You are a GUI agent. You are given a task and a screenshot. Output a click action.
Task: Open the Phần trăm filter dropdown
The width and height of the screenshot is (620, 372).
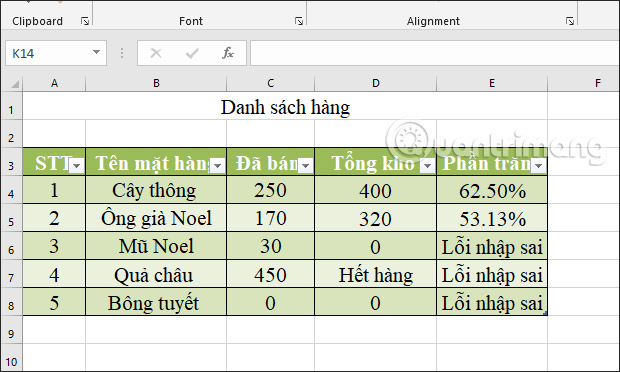coord(539,166)
